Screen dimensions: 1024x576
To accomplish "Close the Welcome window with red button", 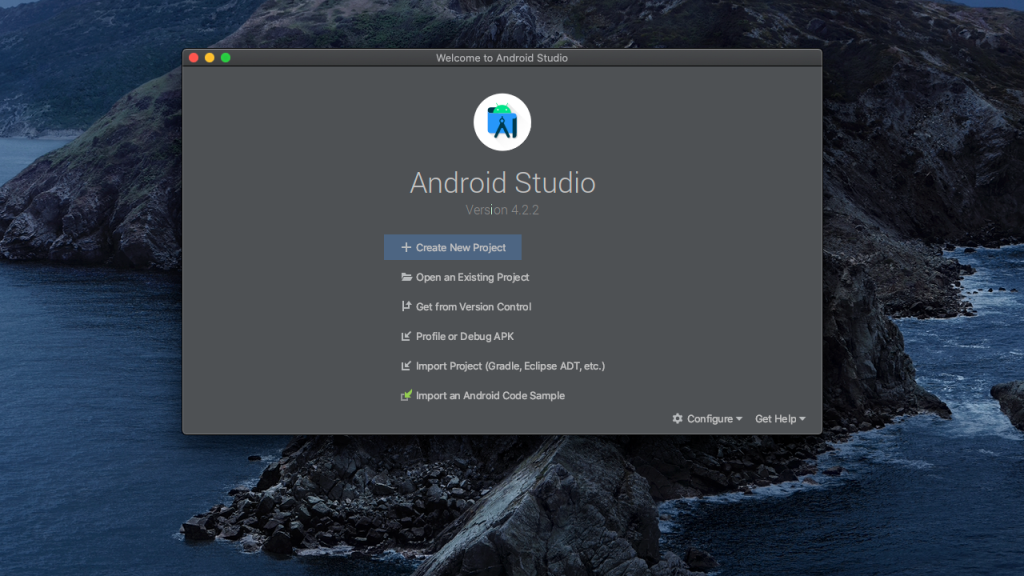I will [194, 57].
